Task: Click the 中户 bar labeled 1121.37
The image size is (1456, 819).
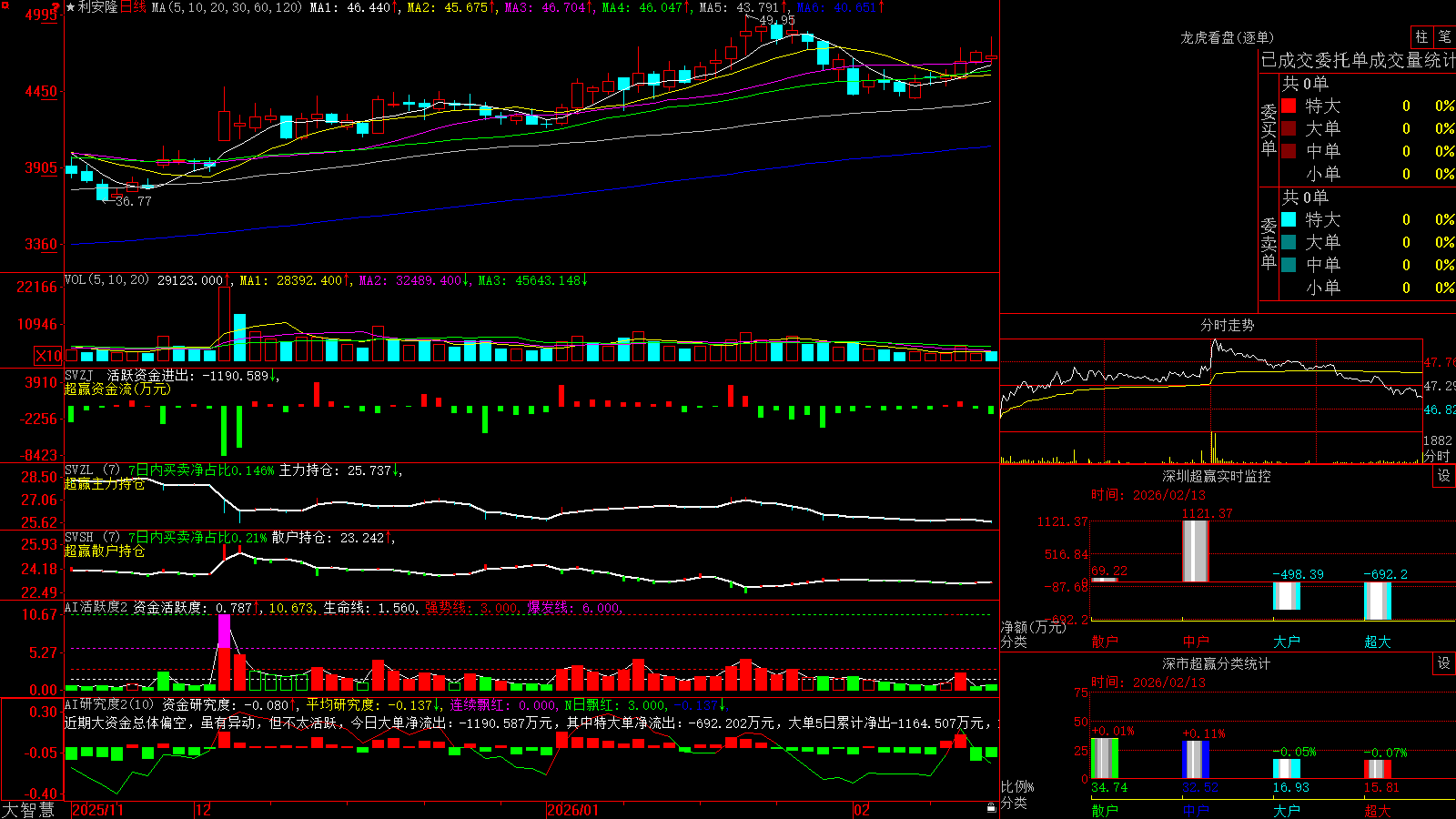Action: click(x=1196, y=551)
